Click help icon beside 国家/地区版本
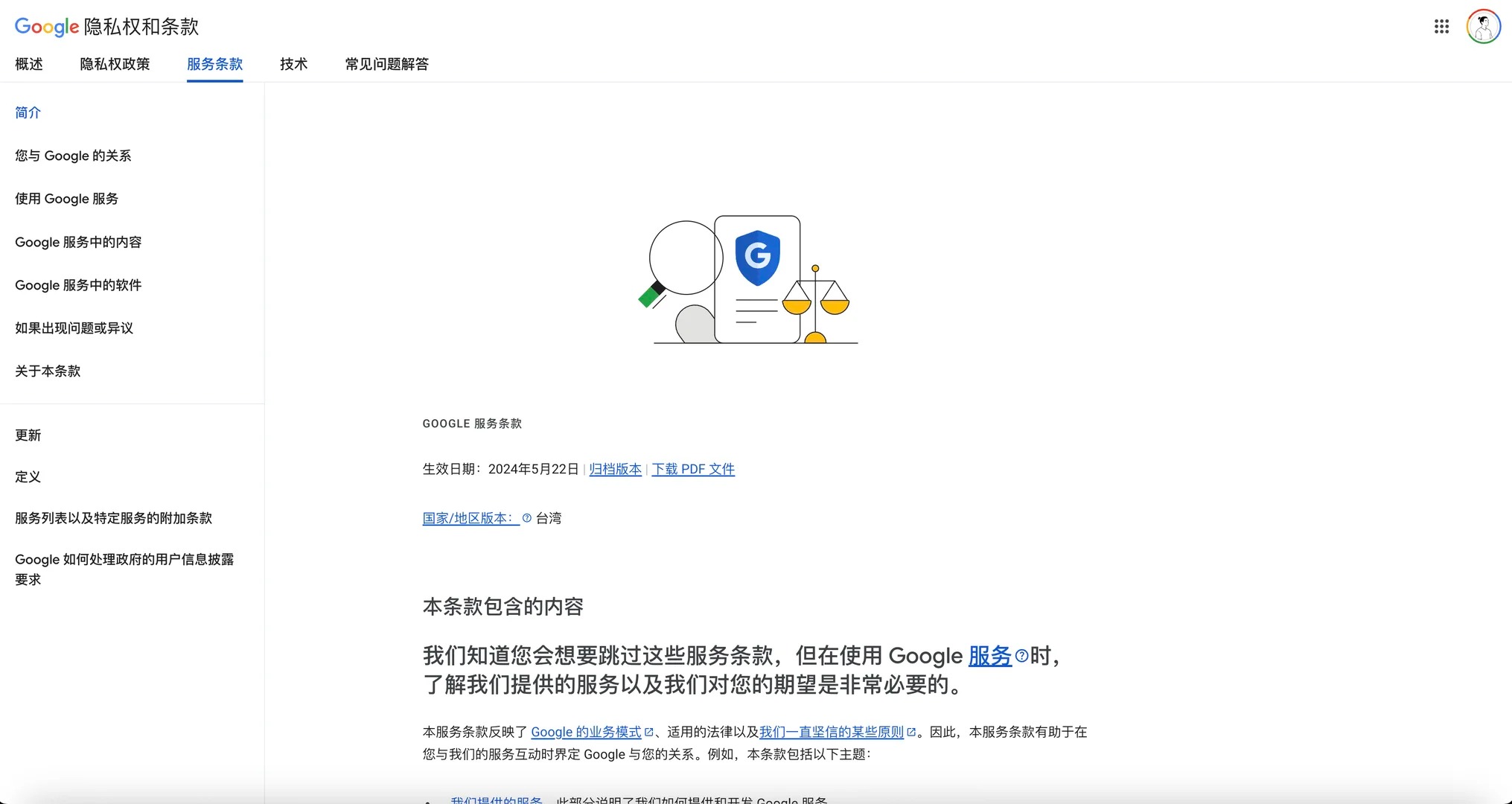Screen dimensions: 1512x804 [x=527, y=518]
